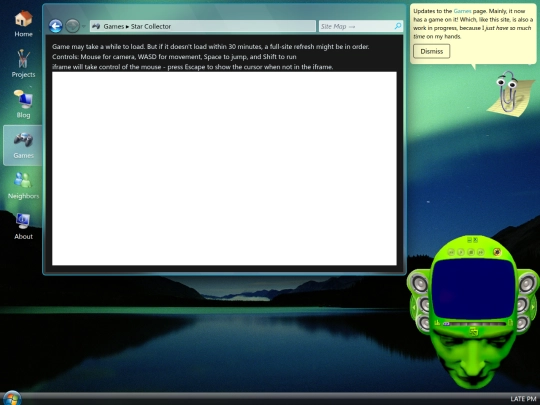Open the Blog shortcut
This screenshot has width=540, height=405.
(x=23, y=104)
